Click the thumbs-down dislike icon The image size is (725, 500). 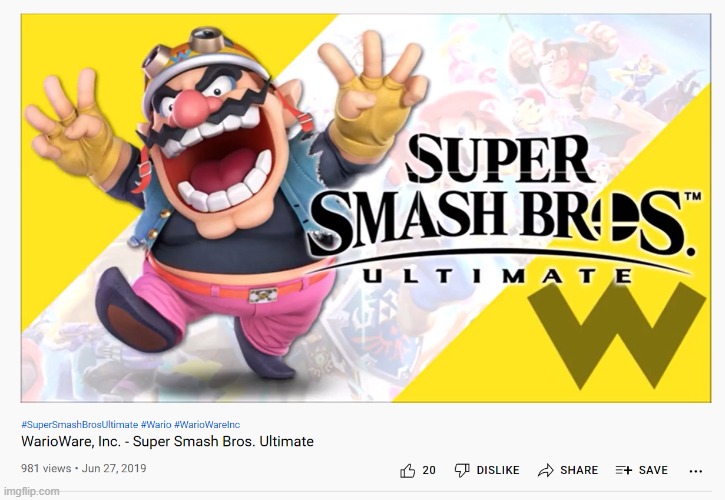pos(462,470)
